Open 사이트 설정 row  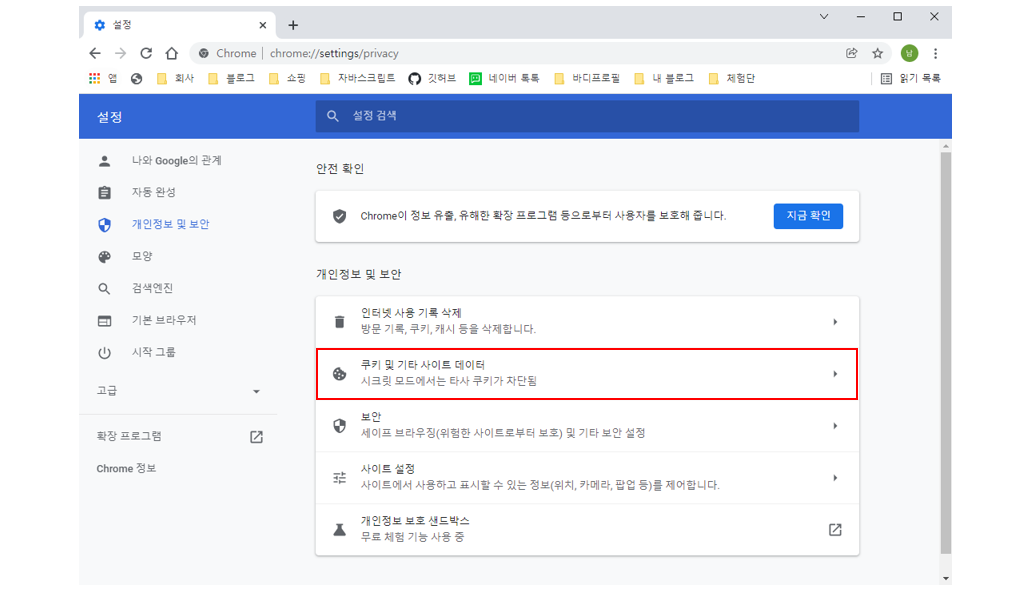pyautogui.click(x=587, y=477)
